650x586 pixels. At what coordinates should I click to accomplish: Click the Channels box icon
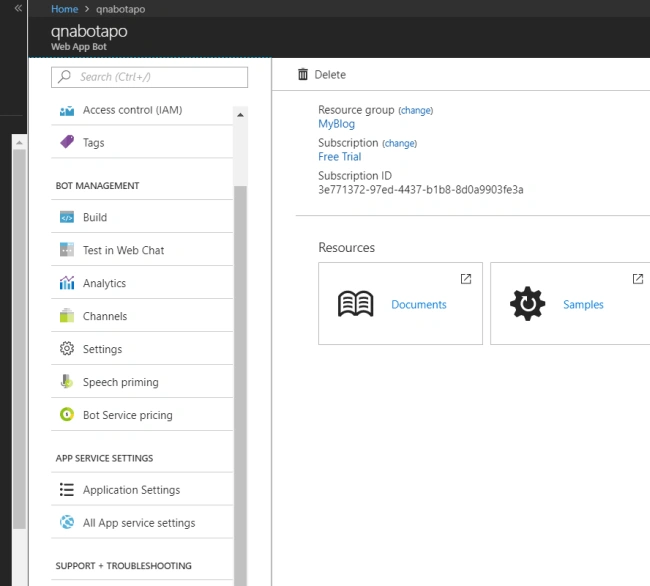click(x=67, y=316)
